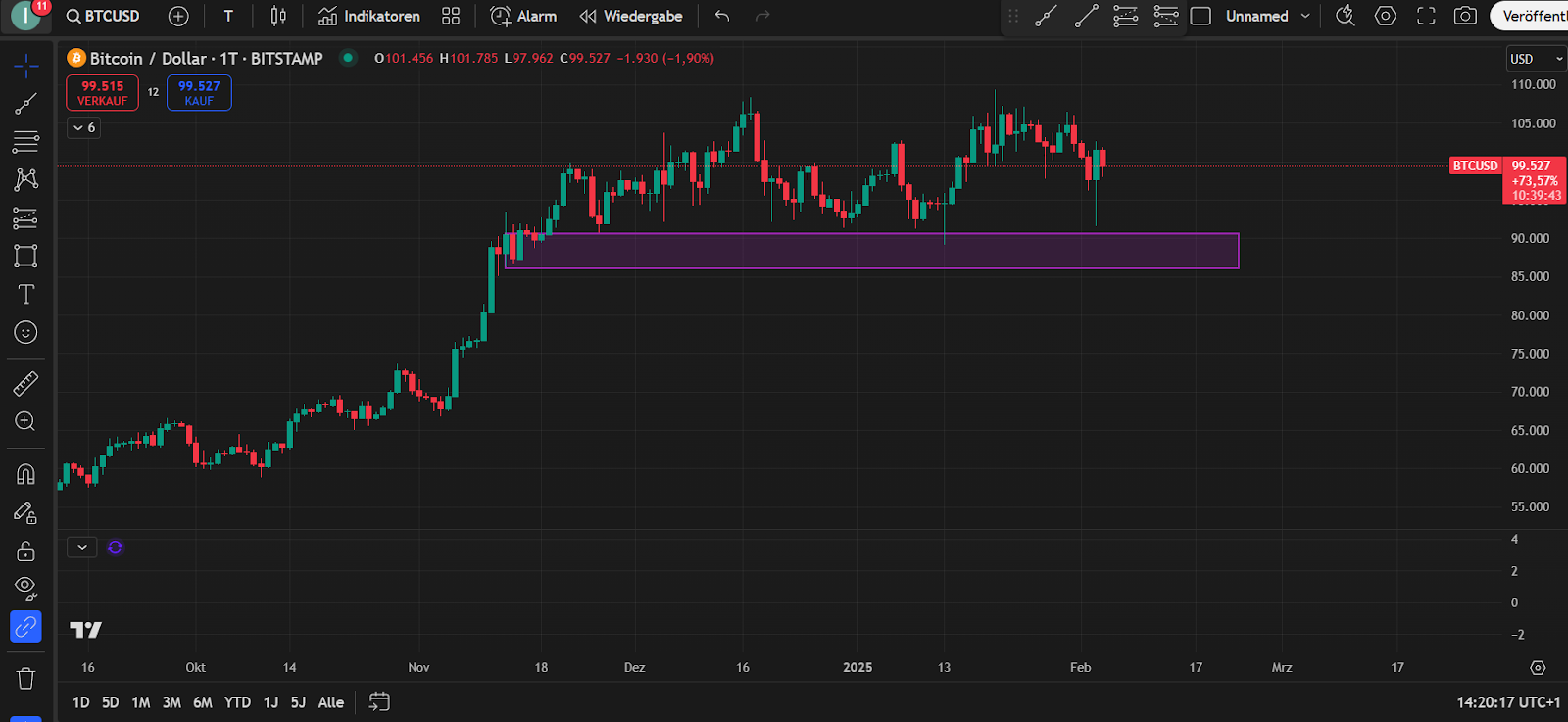Toggle hide all drawings eye icon
Image resolution: width=1568 pixels, height=722 pixels.
pos(25,588)
